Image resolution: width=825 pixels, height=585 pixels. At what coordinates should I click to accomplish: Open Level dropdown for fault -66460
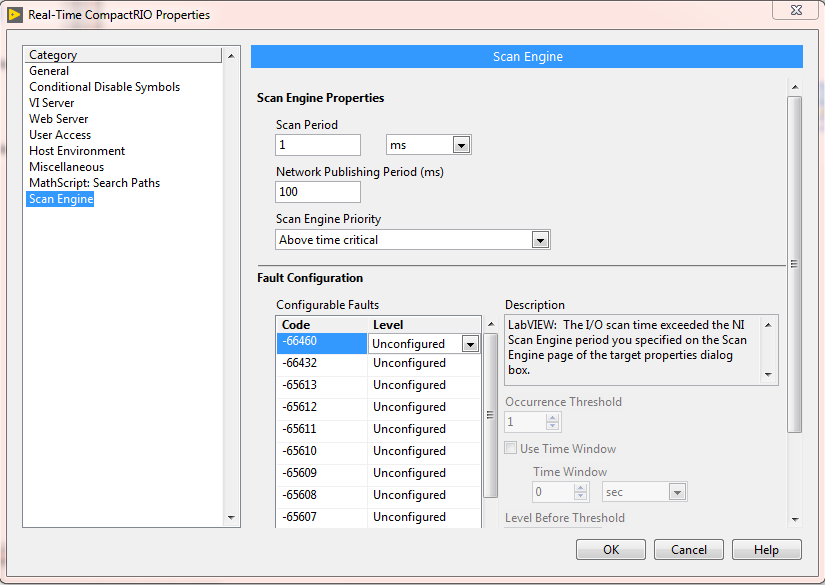pos(470,344)
